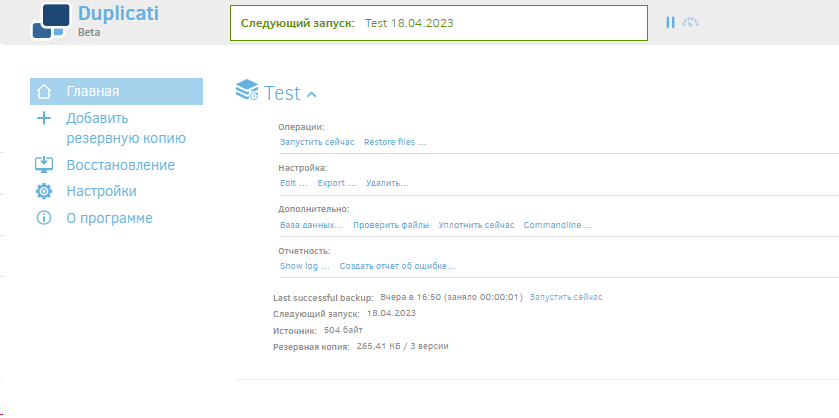Click the house icon for Главная
The image size is (839, 418).
[x=43, y=92]
